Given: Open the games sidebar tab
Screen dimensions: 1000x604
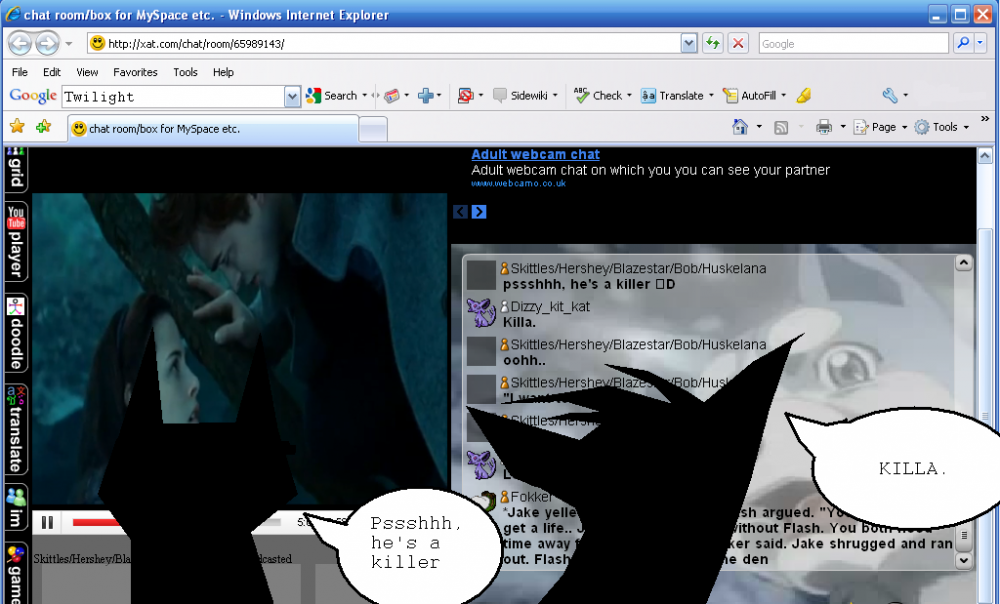Looking at the screenshot, I should coord(16,573).
